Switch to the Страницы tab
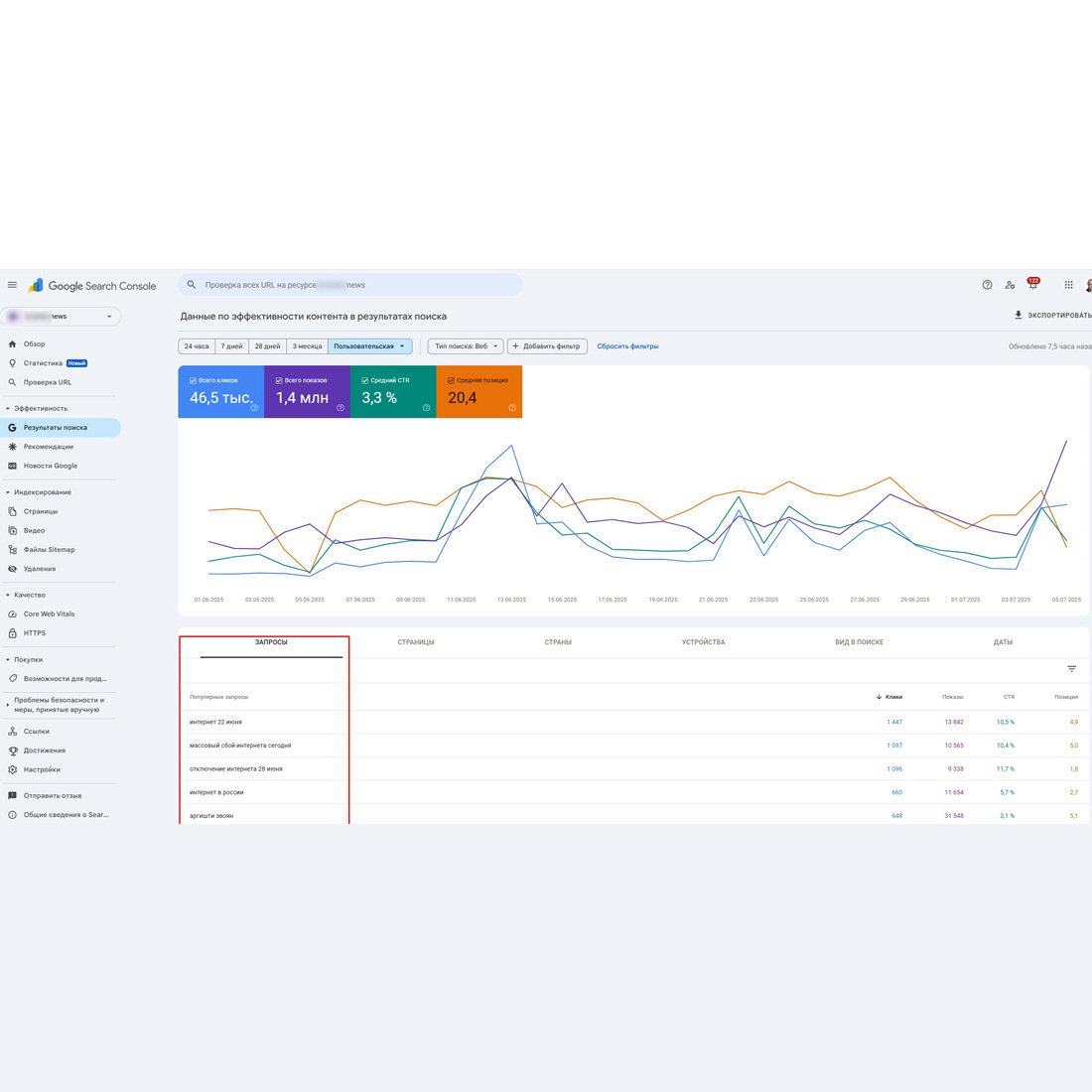The width and height of the screenshot is (1092, 1092). (x=416, y=642)
